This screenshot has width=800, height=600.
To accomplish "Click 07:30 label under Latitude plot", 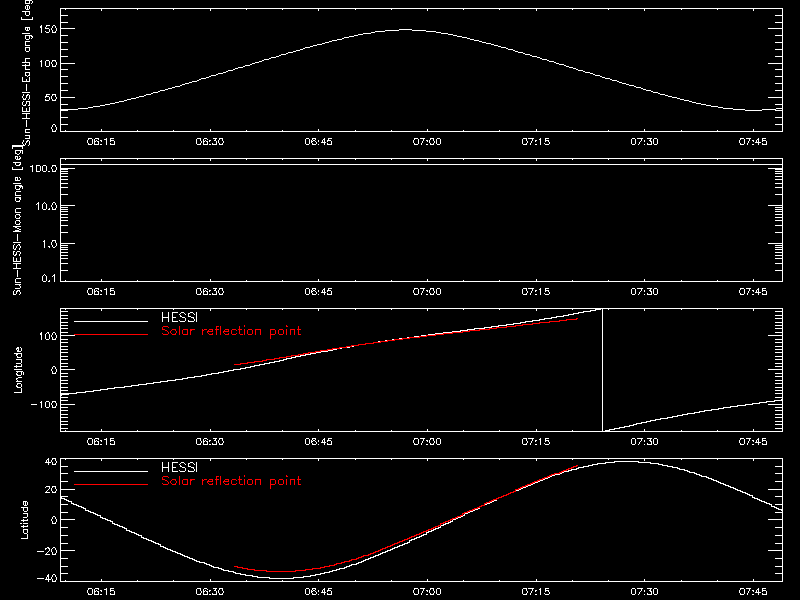I will point(644,591).
